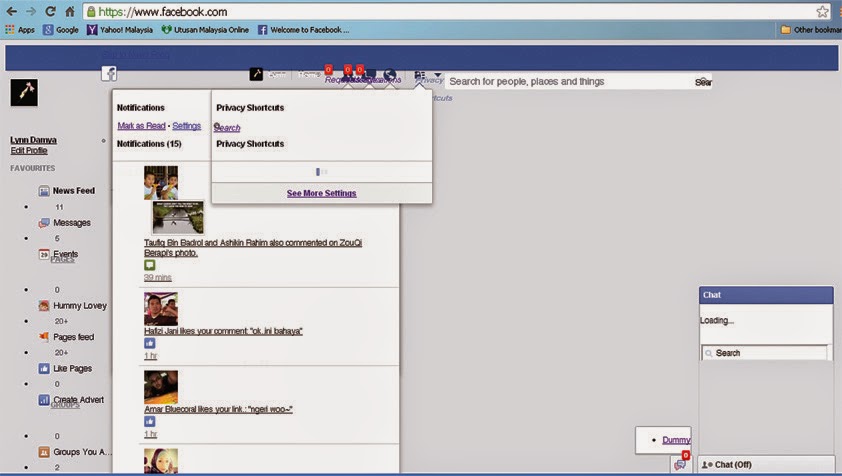
Task: Open Hafizi Jani likes your comment notification
Action: pyautogui.click(x=223, y=331)
